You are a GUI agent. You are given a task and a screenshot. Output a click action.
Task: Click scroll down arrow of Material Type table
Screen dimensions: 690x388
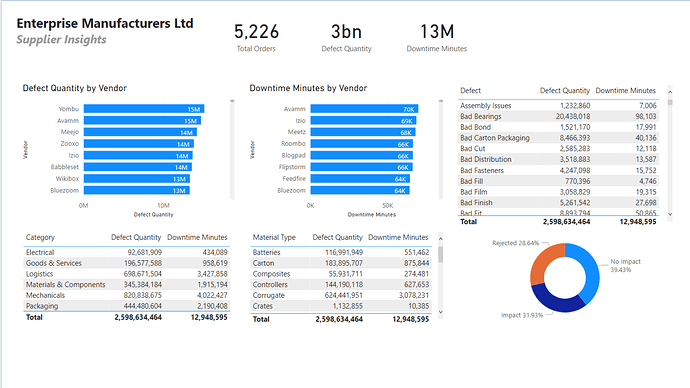(440, 312)
